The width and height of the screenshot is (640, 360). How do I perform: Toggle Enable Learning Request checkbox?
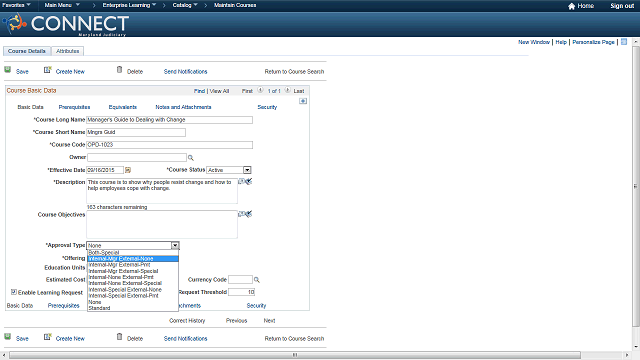click(x=13, y=292)
